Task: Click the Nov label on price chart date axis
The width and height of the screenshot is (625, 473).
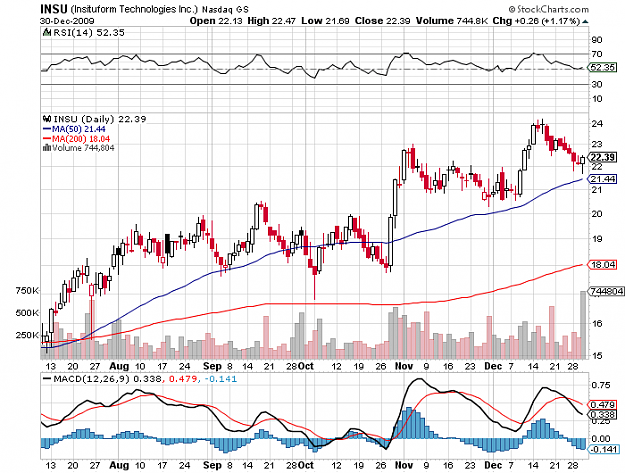Action: point(404,366)
